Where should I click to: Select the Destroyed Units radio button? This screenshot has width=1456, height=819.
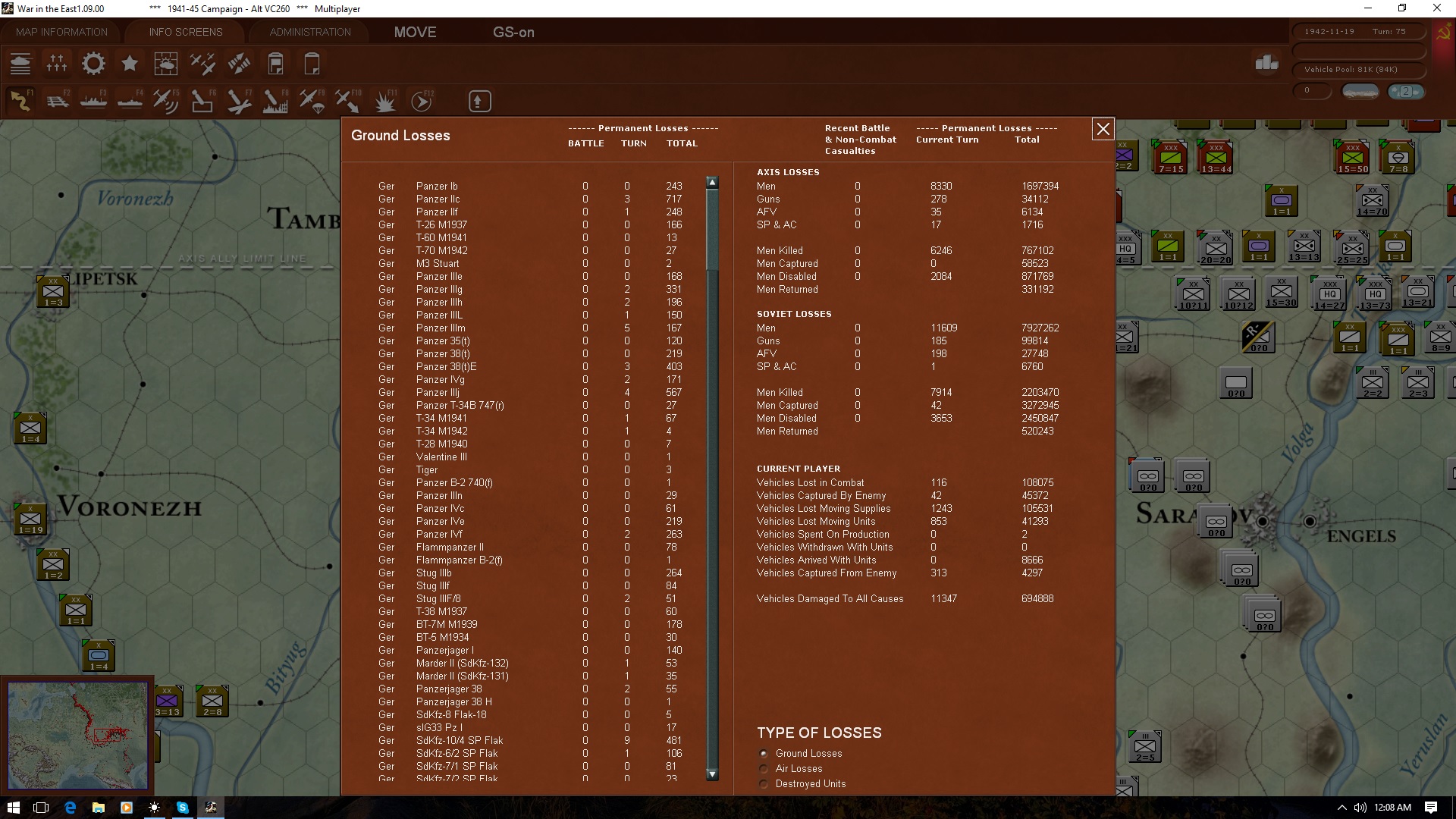point(764,784)
